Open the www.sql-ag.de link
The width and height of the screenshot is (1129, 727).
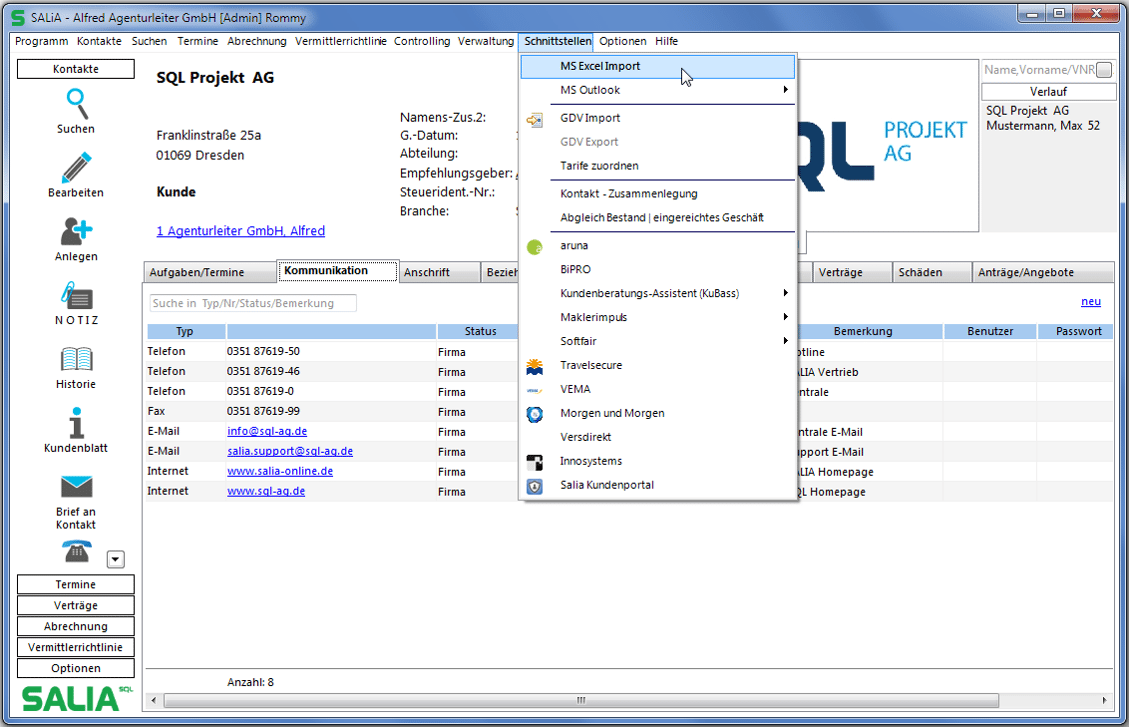pyautogui.click(x=266, y=492)
